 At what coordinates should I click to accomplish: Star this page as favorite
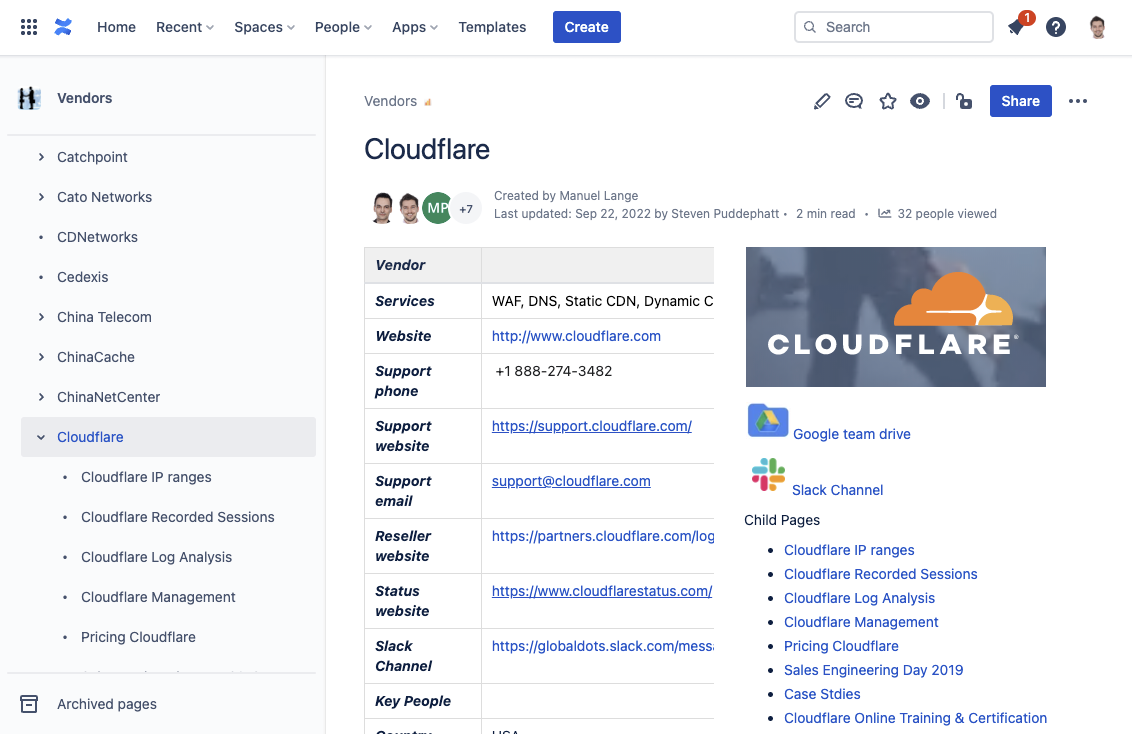click(x=888, y=101)
